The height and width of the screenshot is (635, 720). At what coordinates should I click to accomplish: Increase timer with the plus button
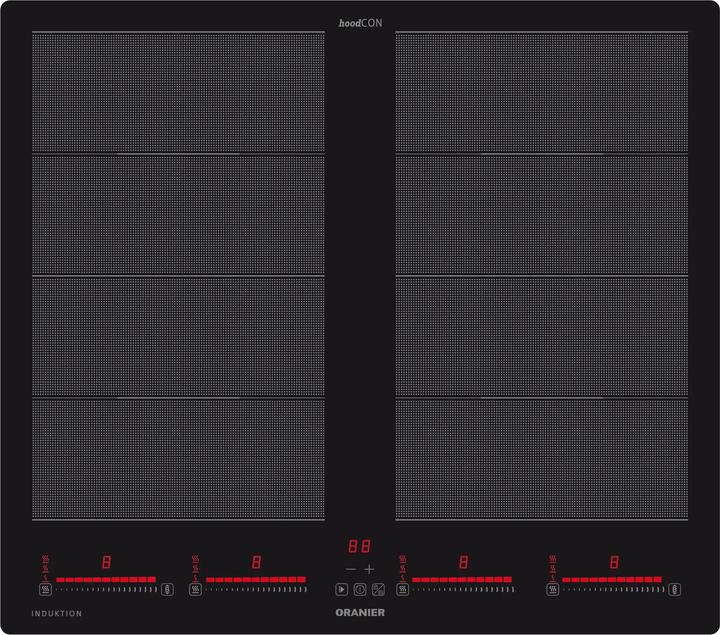click(369, 568)
